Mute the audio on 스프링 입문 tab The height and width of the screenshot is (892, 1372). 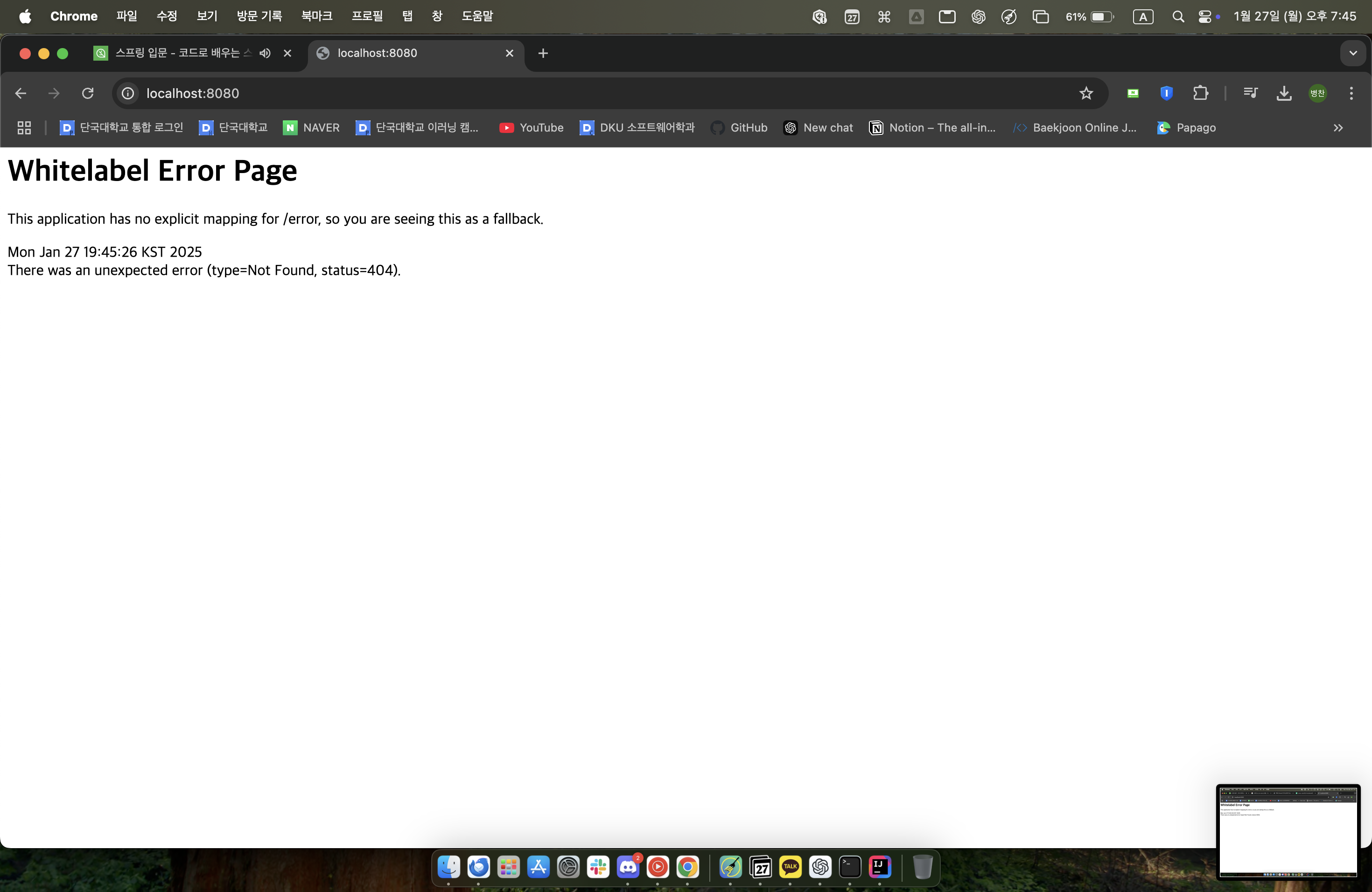tap(265, 54)
